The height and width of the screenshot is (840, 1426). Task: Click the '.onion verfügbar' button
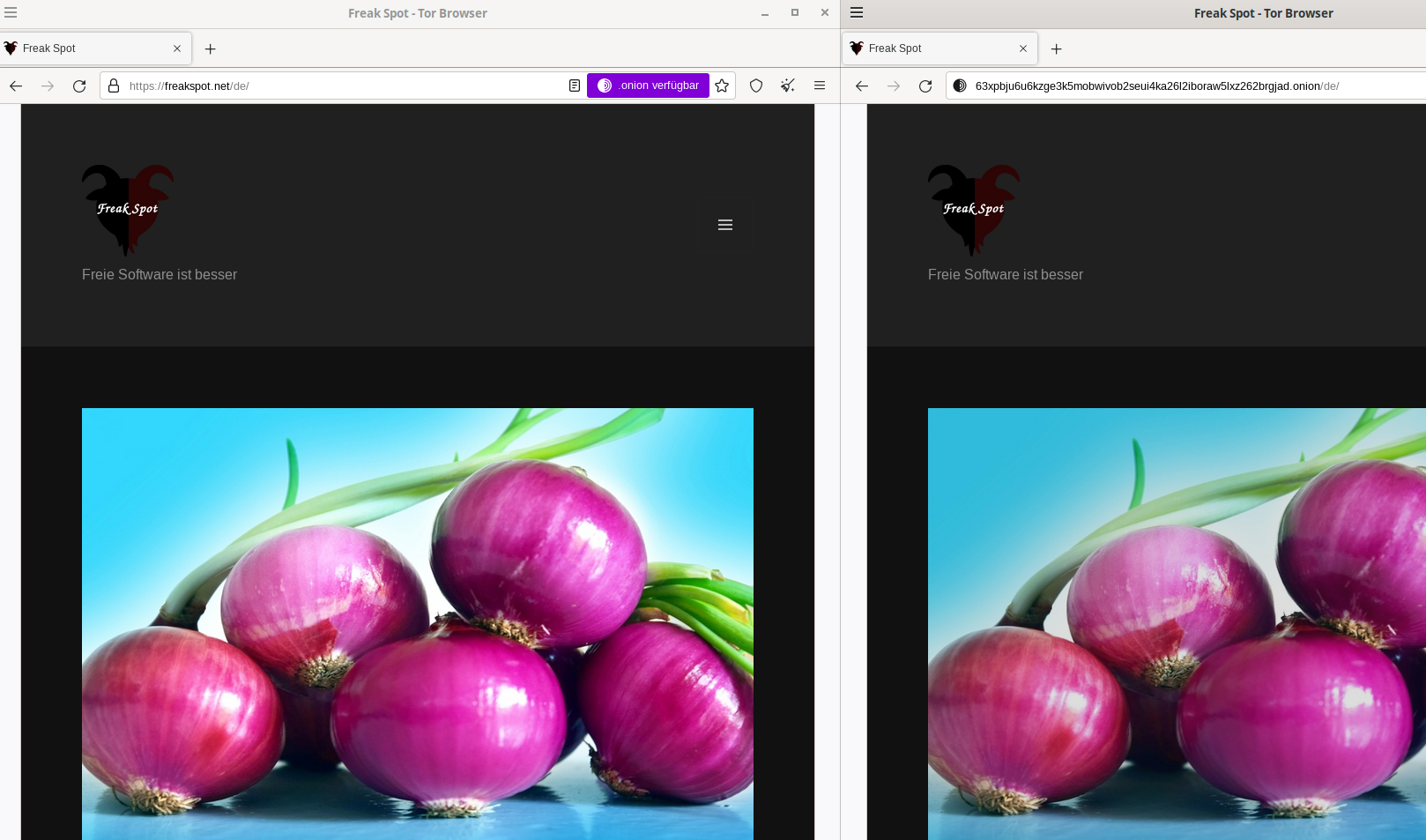tap(649, 85)
